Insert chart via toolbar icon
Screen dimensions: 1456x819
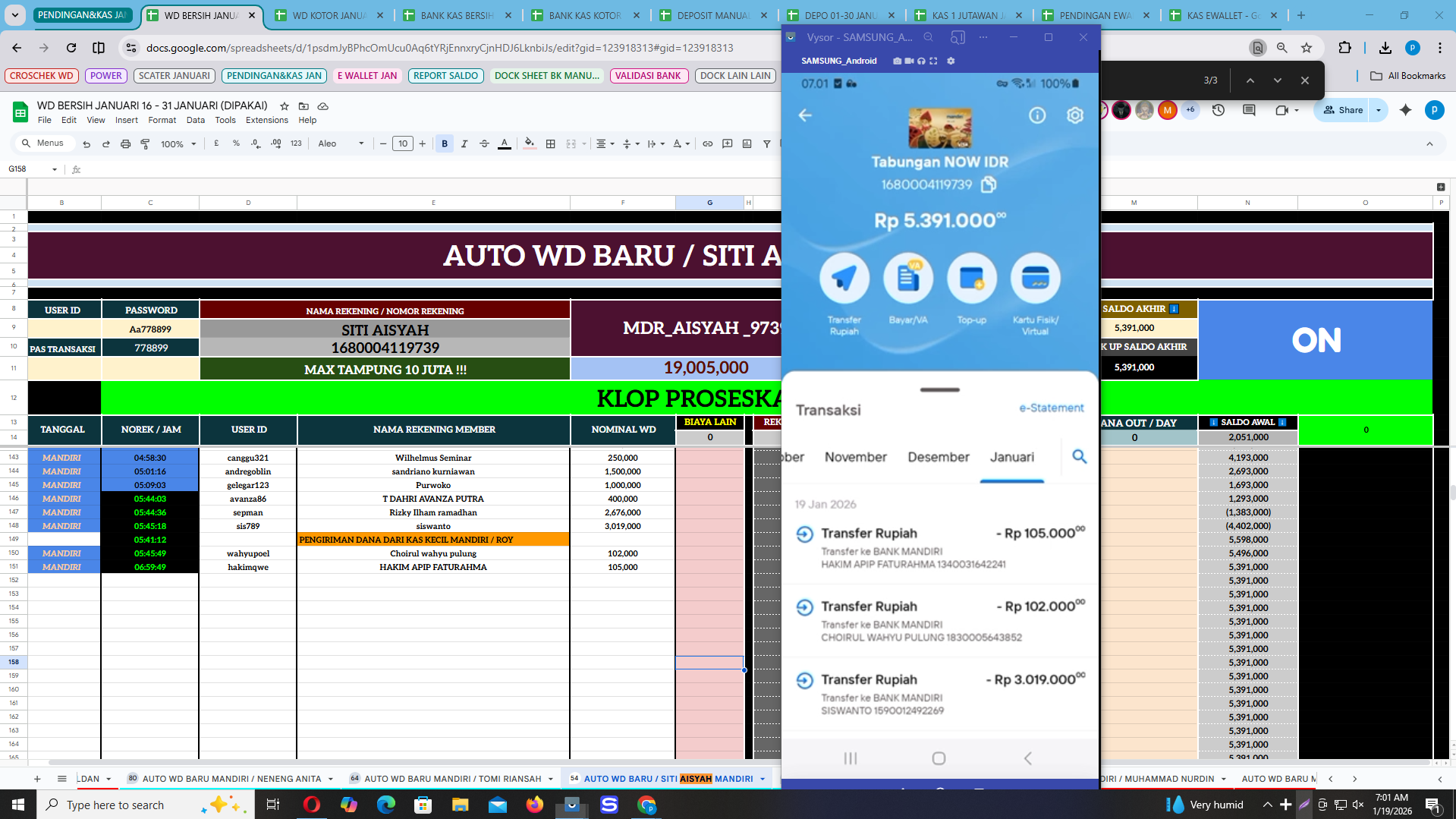click(x=747, y=143)
